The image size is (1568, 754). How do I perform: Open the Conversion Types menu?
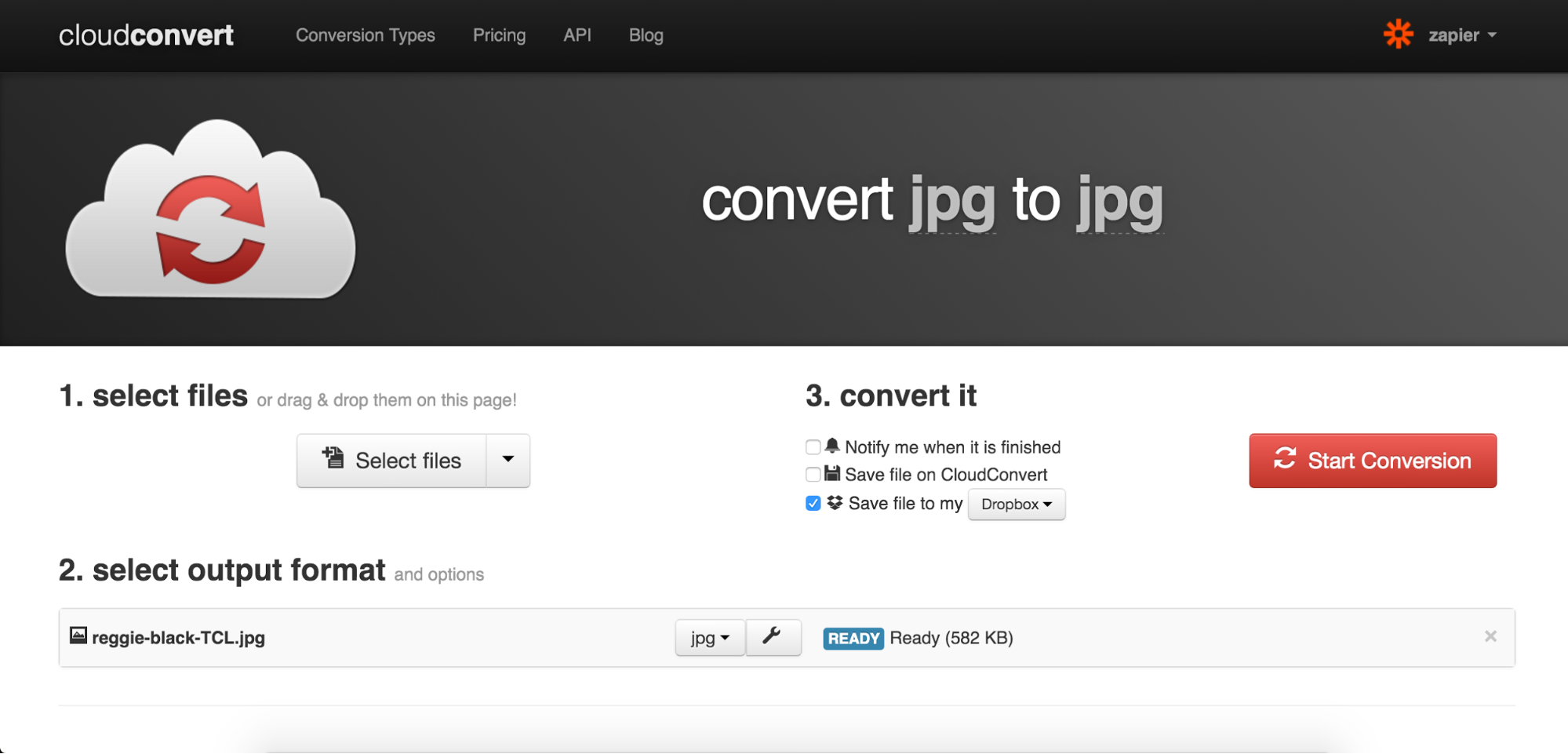(366, 35)
